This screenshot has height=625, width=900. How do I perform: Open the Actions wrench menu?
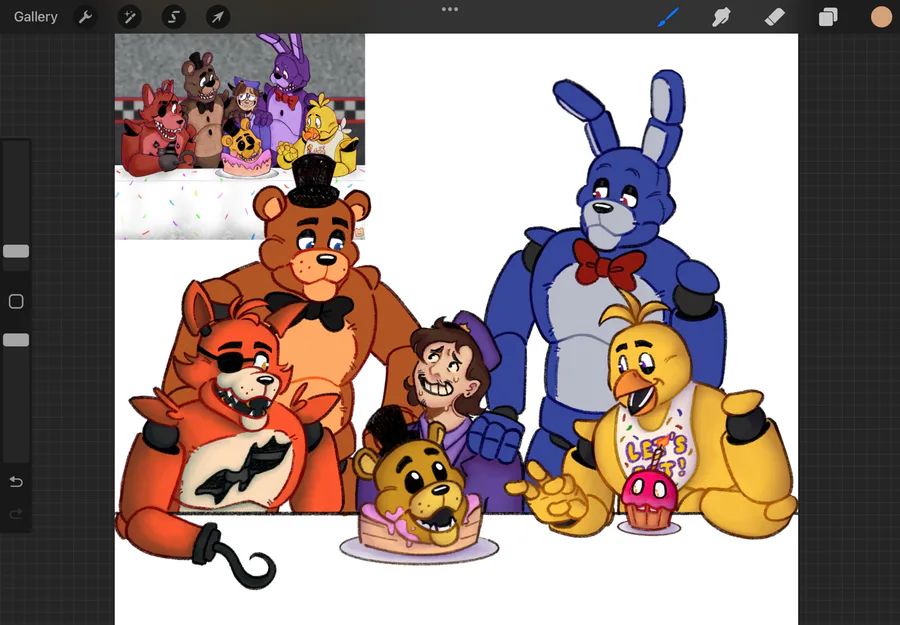point(85,17)
